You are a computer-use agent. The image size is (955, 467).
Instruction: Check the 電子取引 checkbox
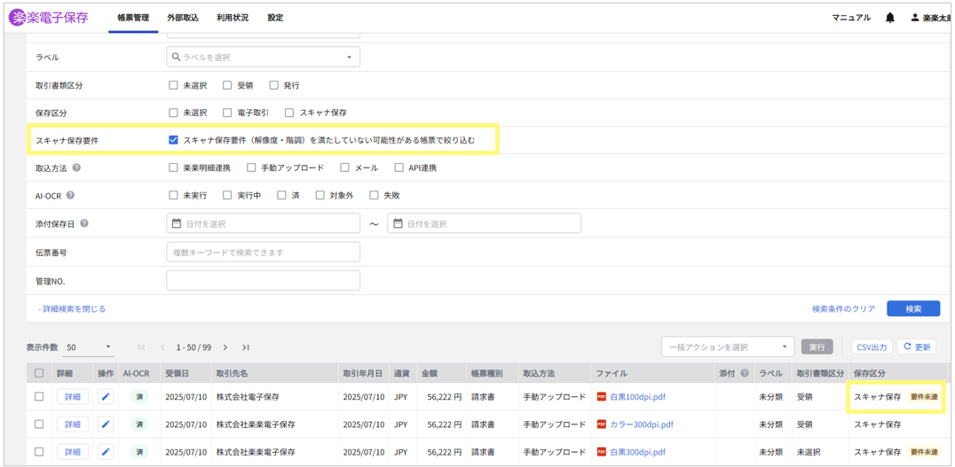227,113
